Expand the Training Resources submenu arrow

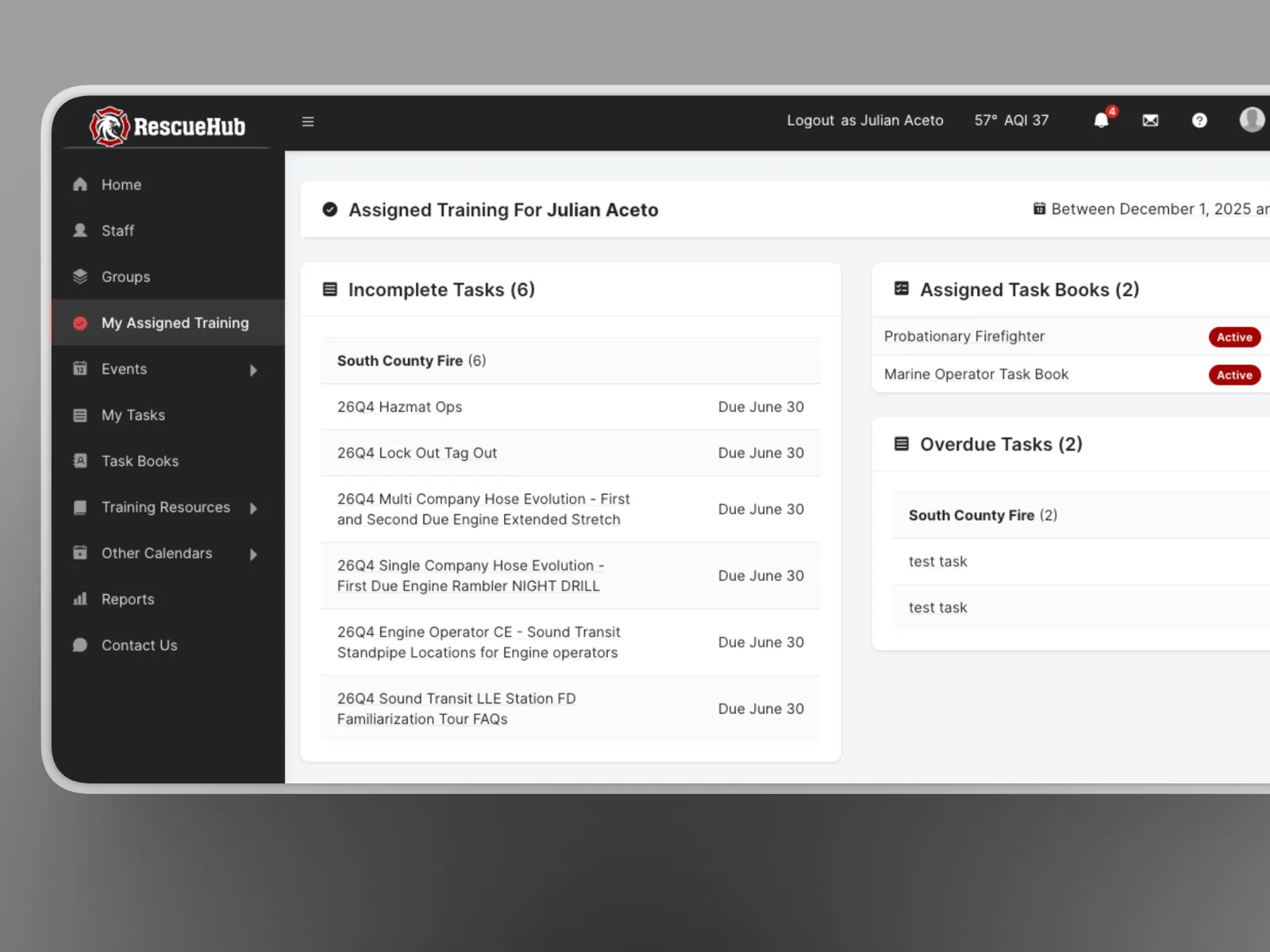[x=253, y=508]
